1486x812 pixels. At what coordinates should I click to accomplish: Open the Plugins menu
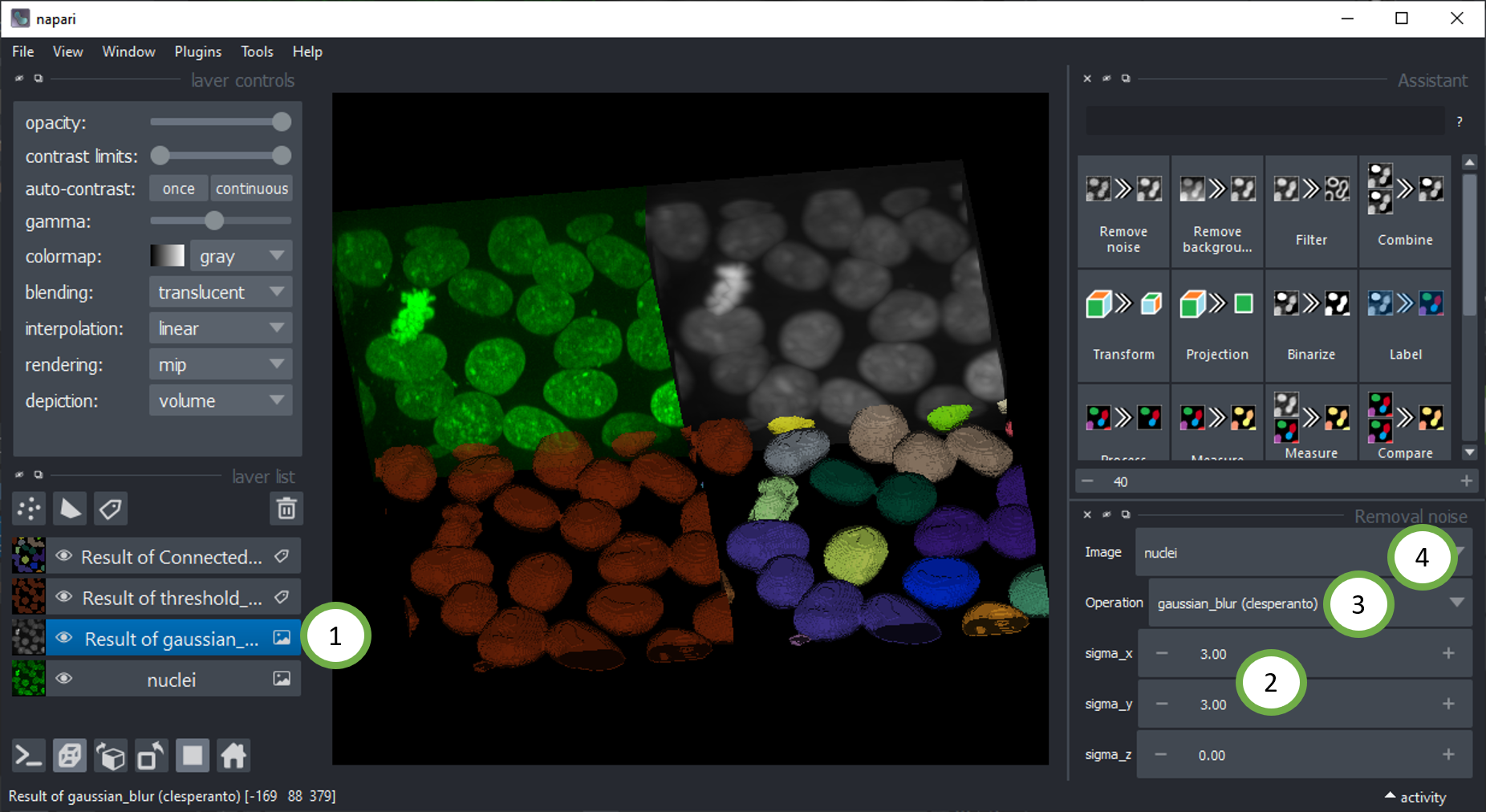tap(197, 51)
